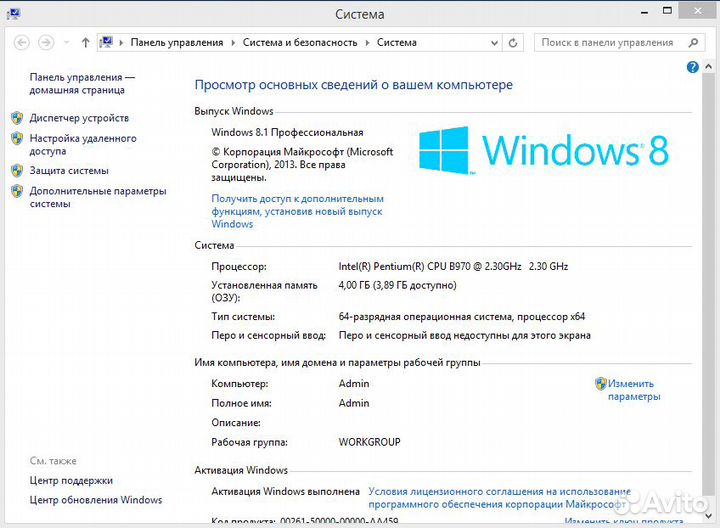Image resolution: width=720 pixels, height=528 pixels.
Task: Click WORKGROUP workgroup value
Action: coord(370,442)
